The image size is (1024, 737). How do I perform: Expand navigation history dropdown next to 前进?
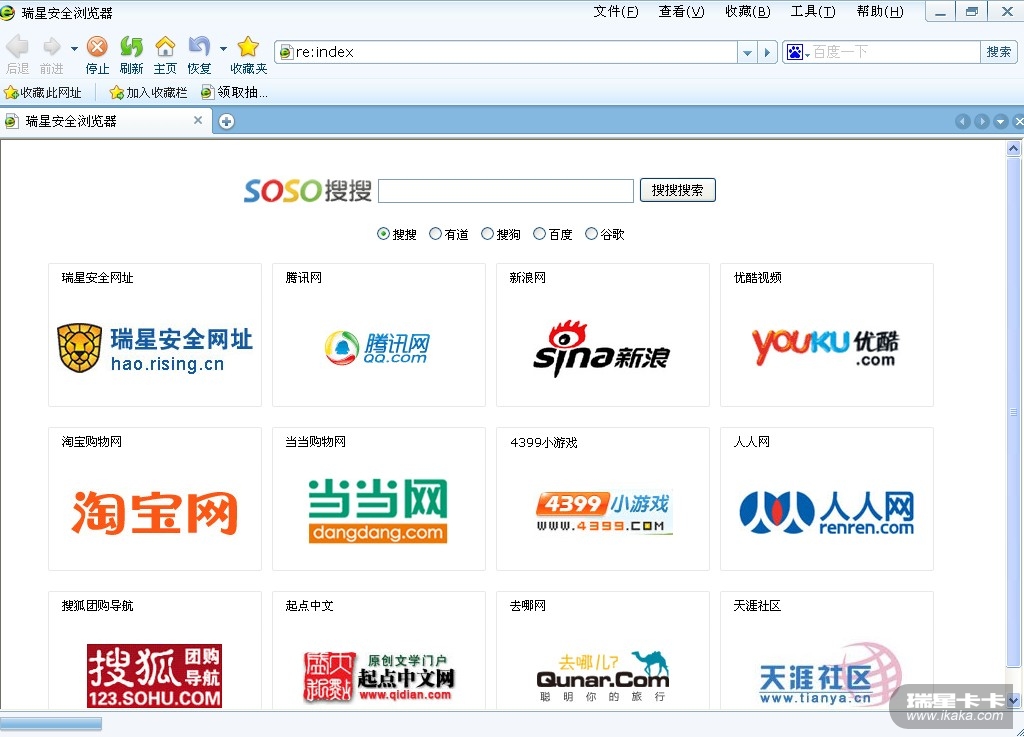pos(74,48)
